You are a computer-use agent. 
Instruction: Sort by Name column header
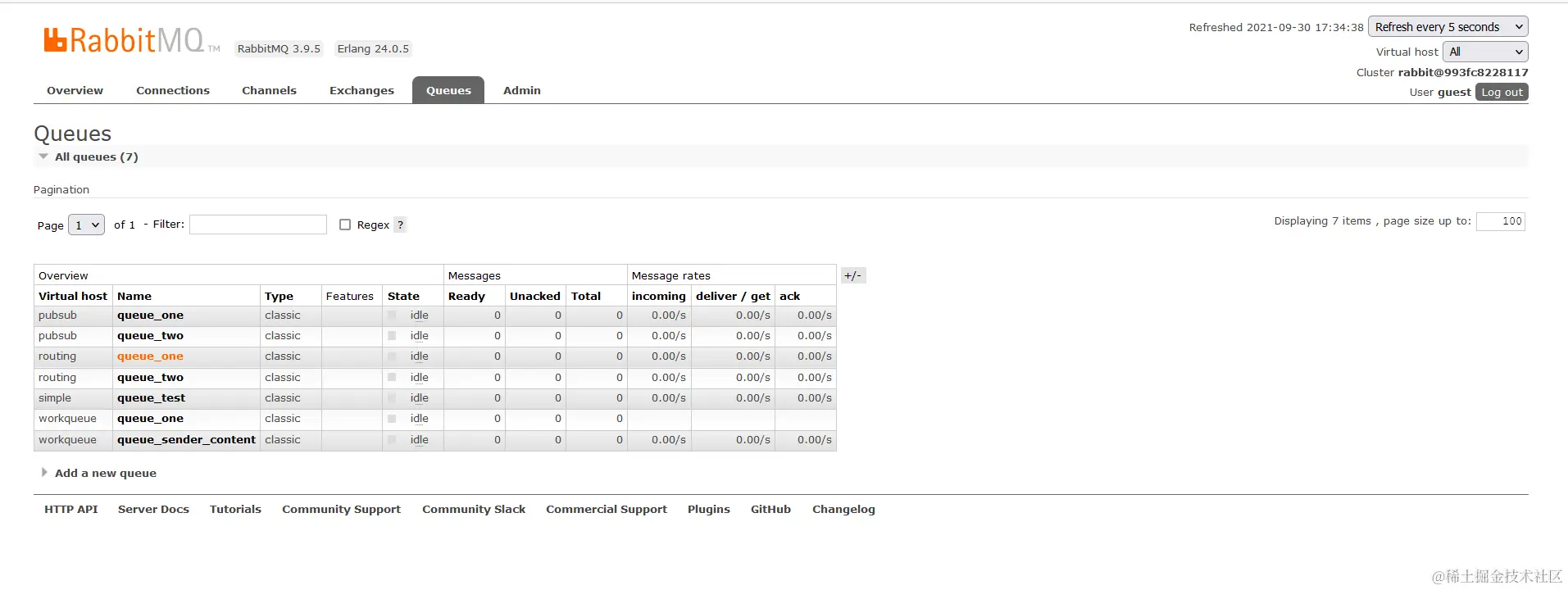coord(134,296)
